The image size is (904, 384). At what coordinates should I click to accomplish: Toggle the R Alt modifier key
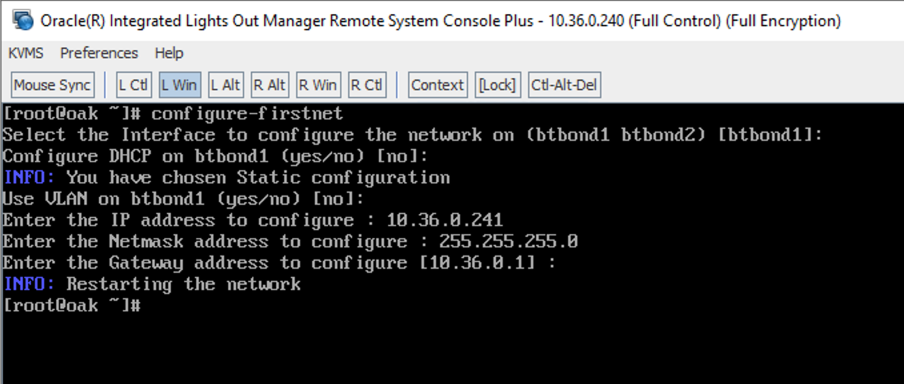[x=269, y=85]
